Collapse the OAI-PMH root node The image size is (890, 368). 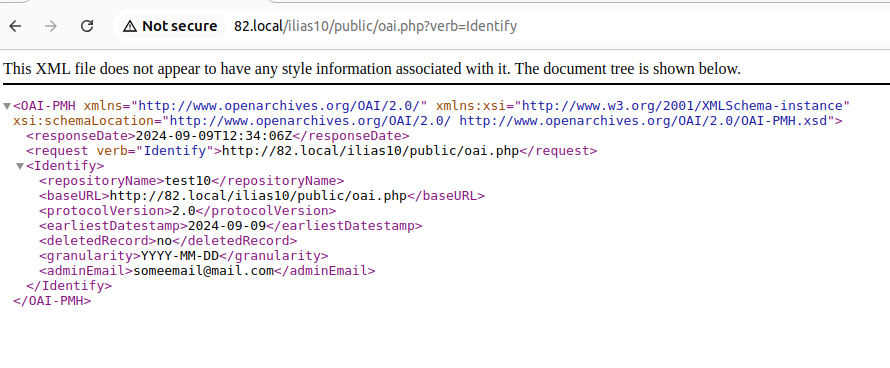click(x=7, y=106)
